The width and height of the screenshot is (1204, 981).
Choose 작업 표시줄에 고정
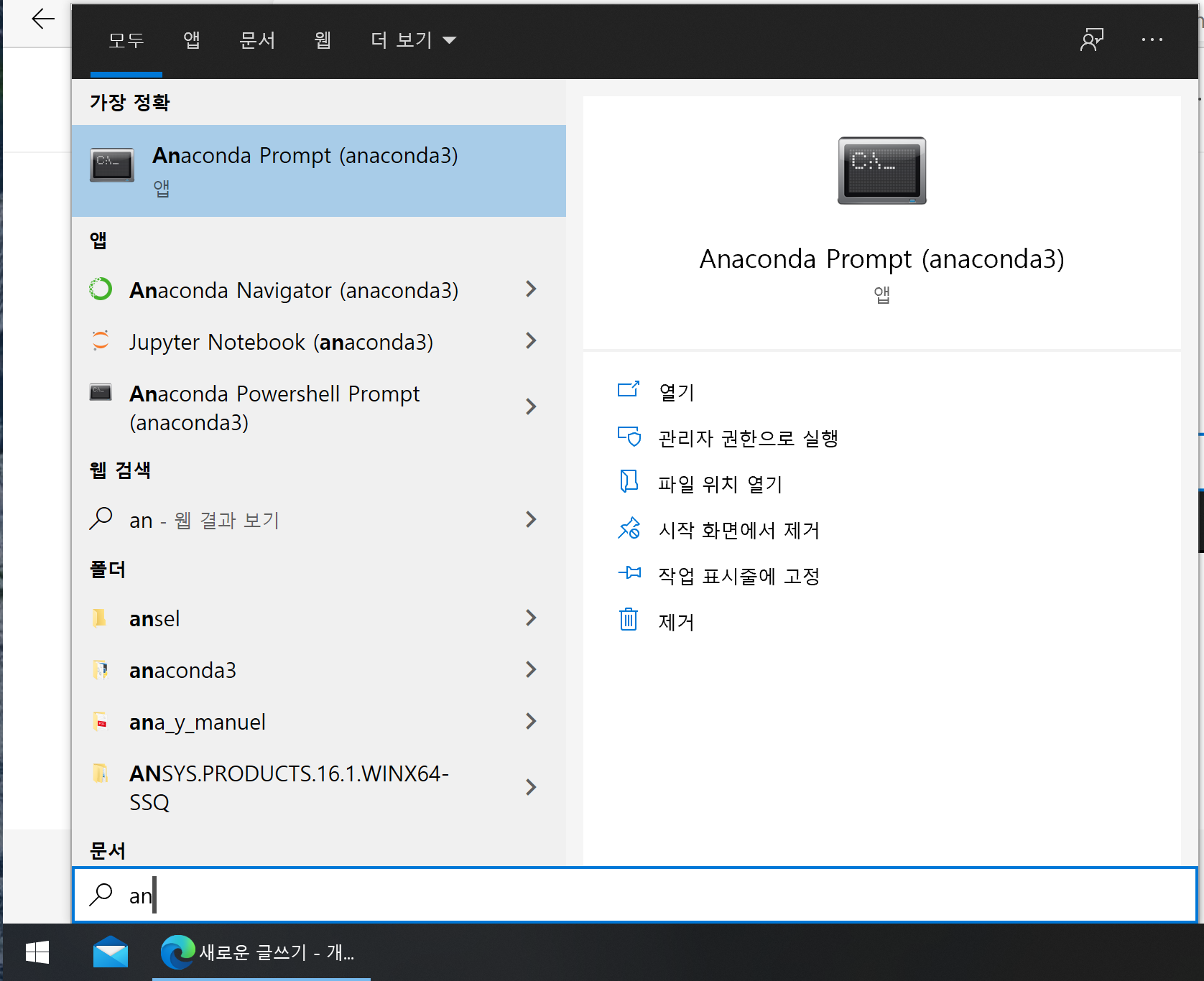[x=739, y=576]
